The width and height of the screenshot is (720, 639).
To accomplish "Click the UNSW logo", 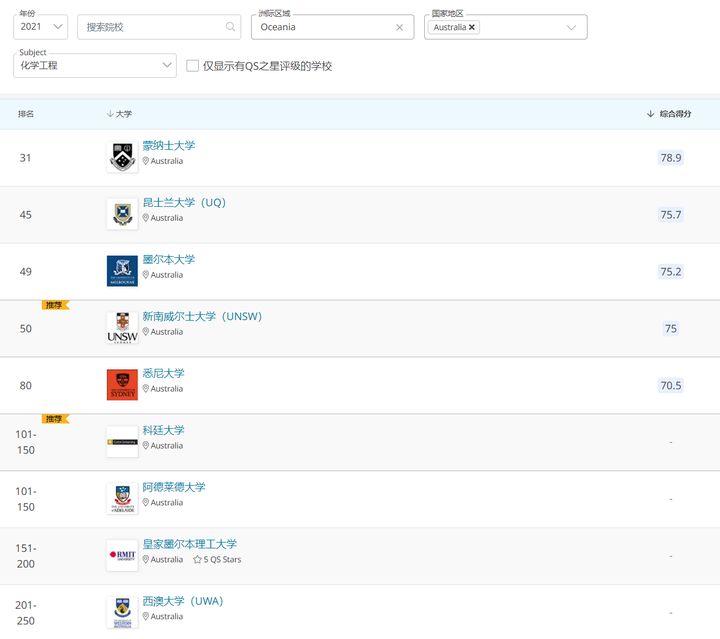I will [122, 328].
